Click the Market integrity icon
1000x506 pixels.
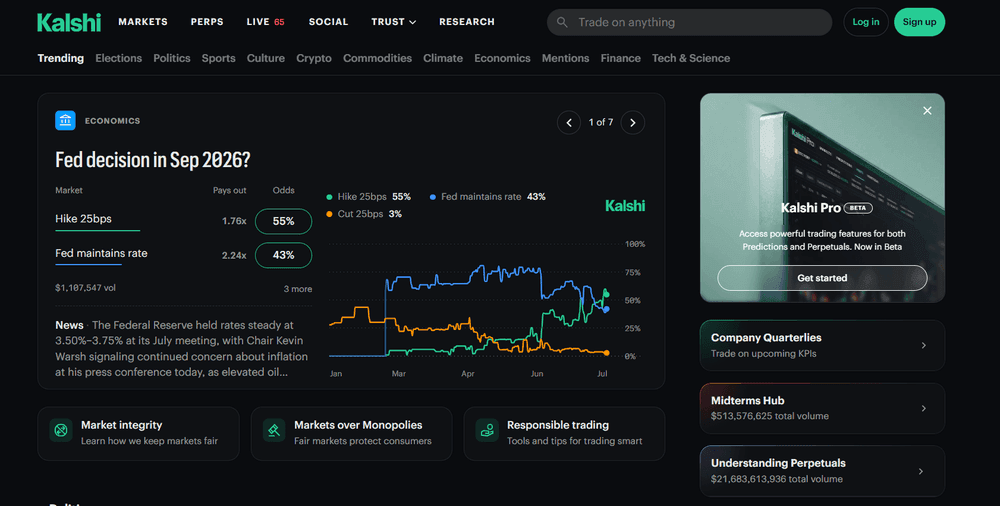[61, 430]
